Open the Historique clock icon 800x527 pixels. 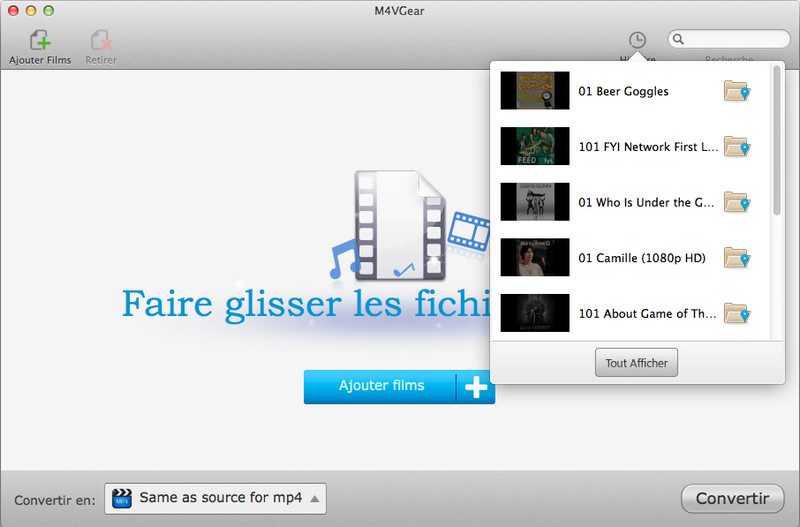(637, 40)
